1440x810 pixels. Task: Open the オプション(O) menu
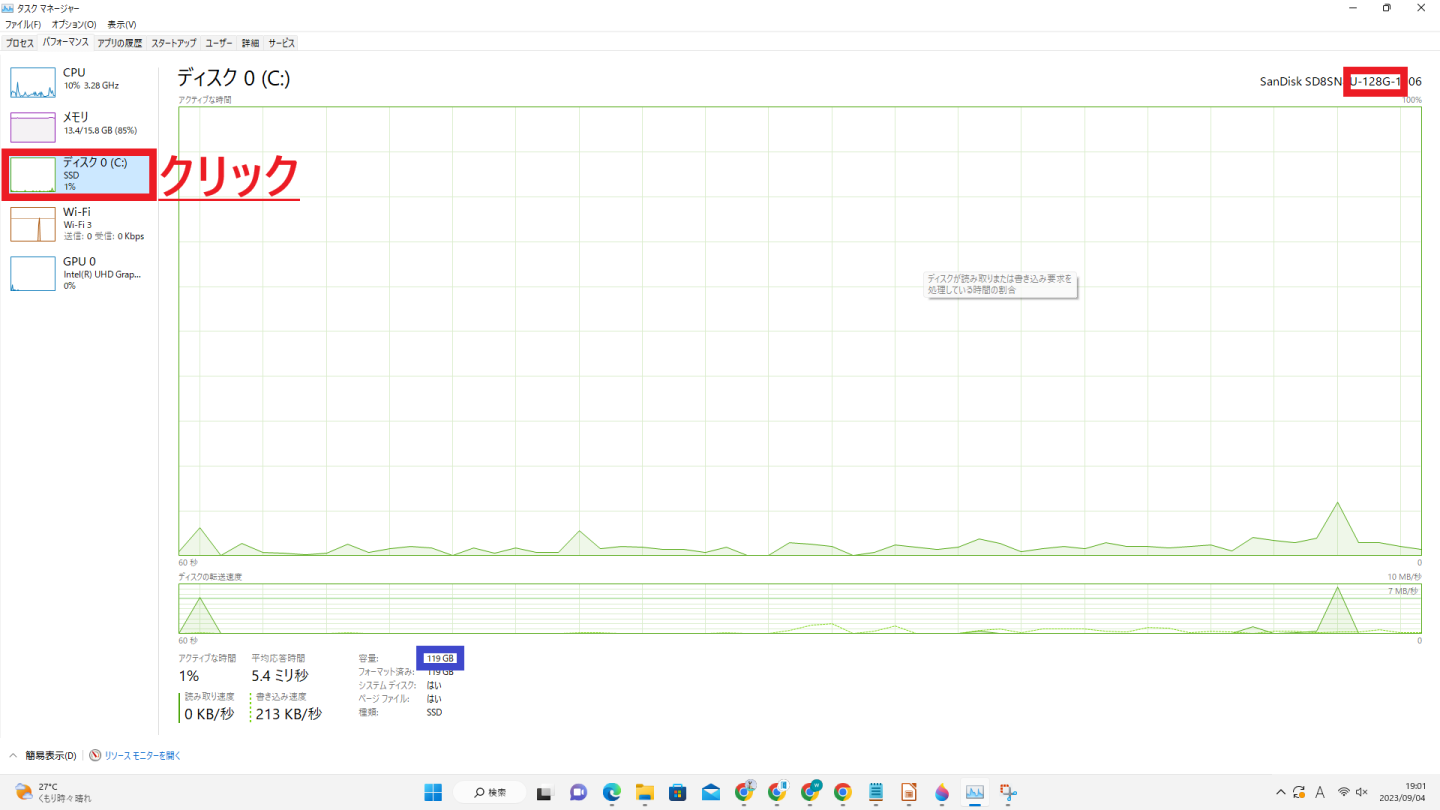click(x=74, y=24)
